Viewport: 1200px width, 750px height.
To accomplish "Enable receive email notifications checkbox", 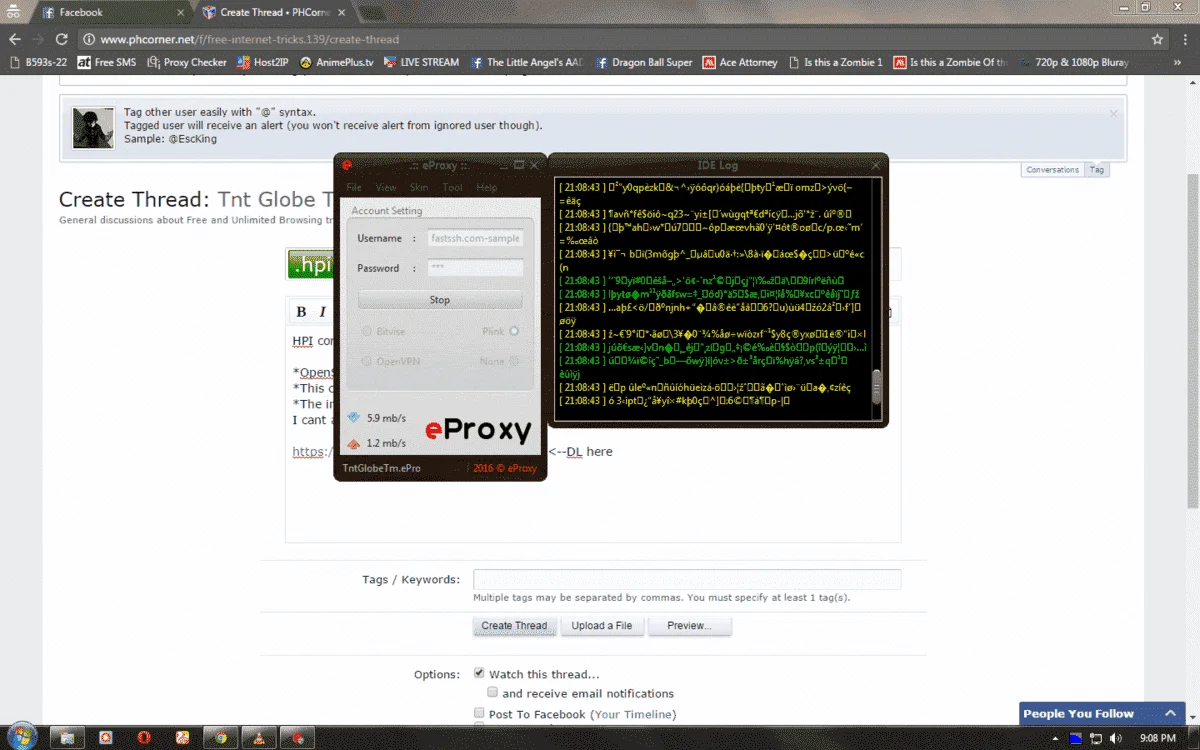I will click(492, 692).
